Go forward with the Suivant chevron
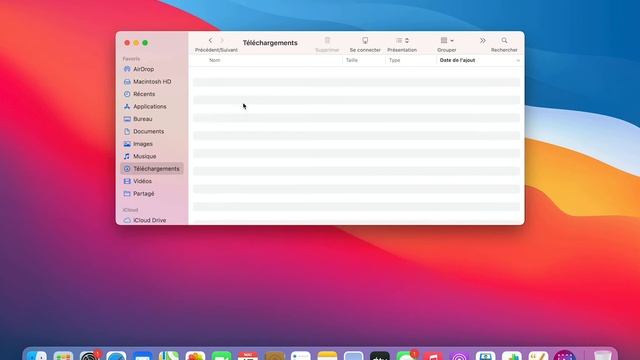 [222, 40]
